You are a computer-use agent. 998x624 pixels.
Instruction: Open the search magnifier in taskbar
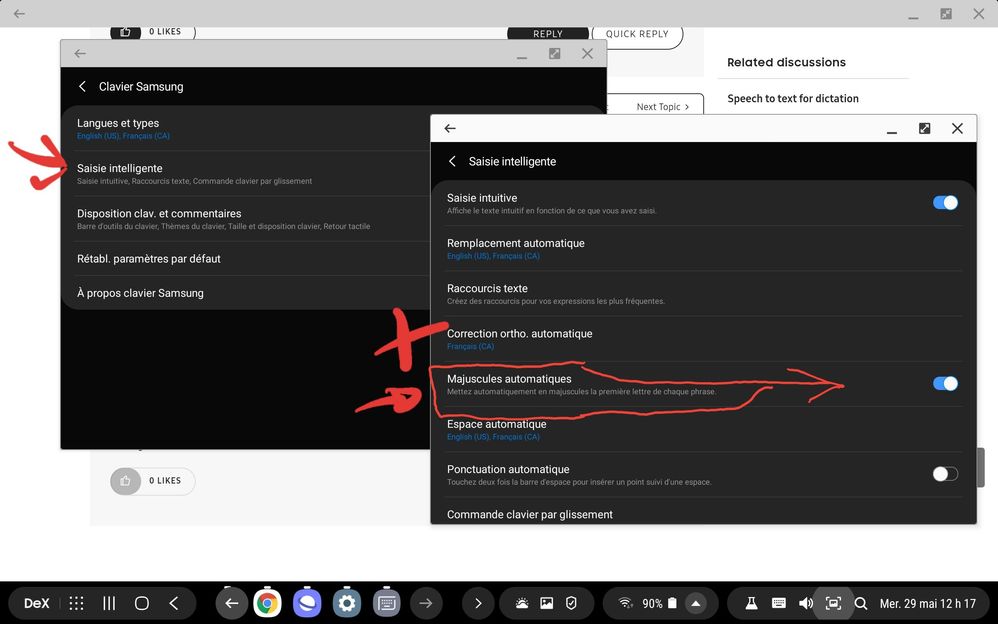861,603
